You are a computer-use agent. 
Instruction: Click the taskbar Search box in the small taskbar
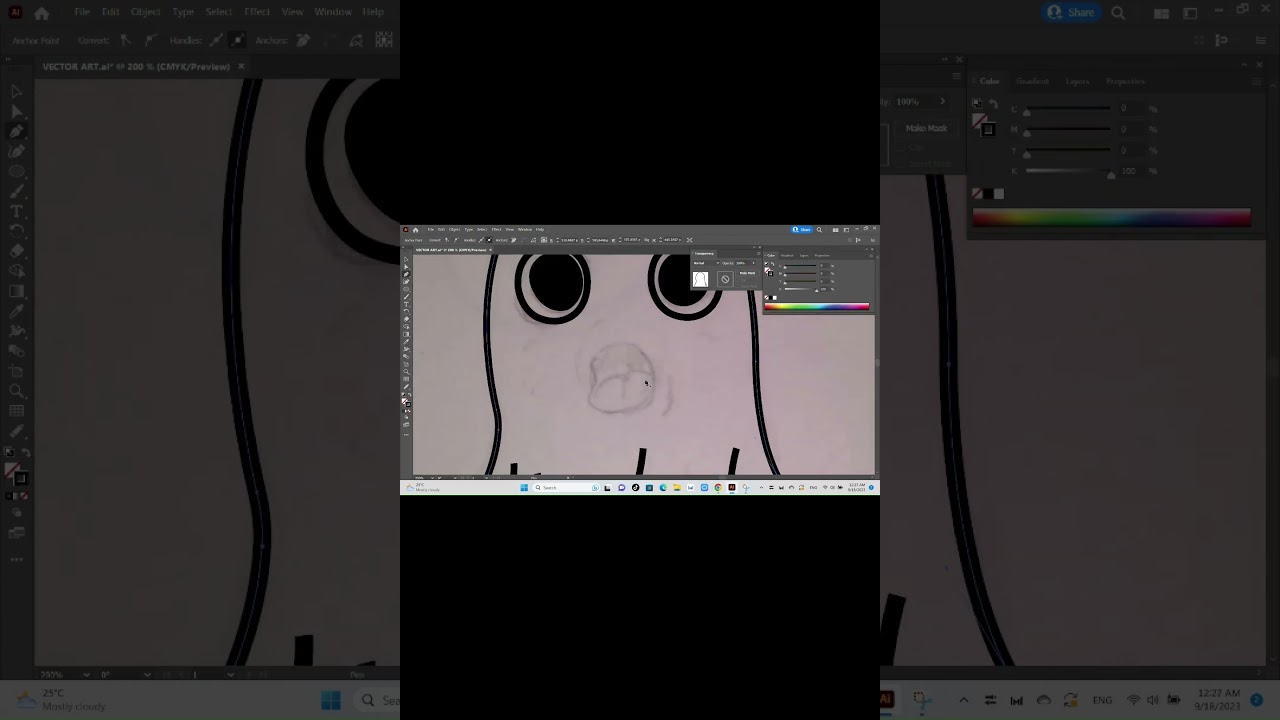(x=567, y=488)
